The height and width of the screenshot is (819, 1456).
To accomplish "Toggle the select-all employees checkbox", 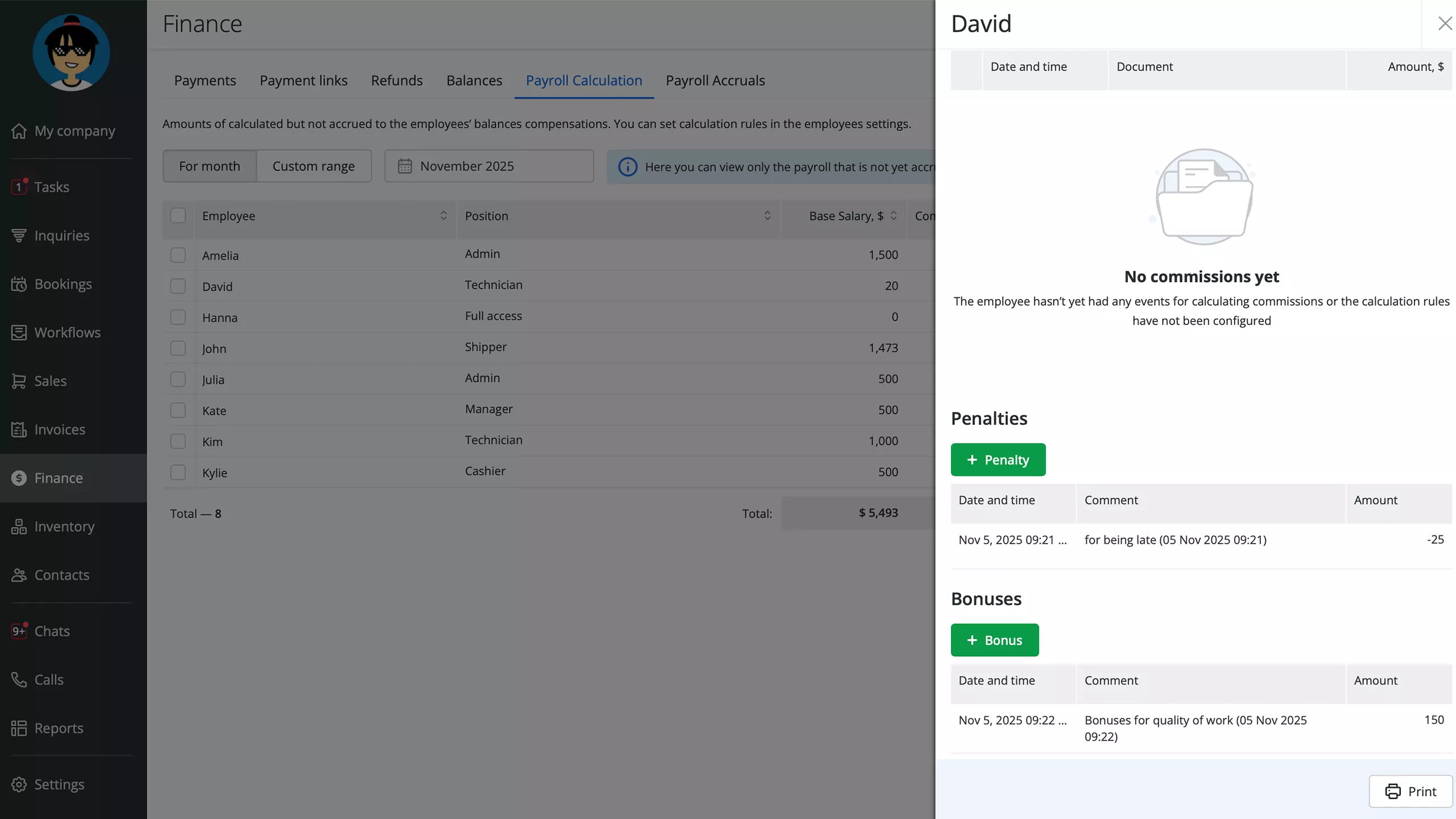I will coord(178,216).
